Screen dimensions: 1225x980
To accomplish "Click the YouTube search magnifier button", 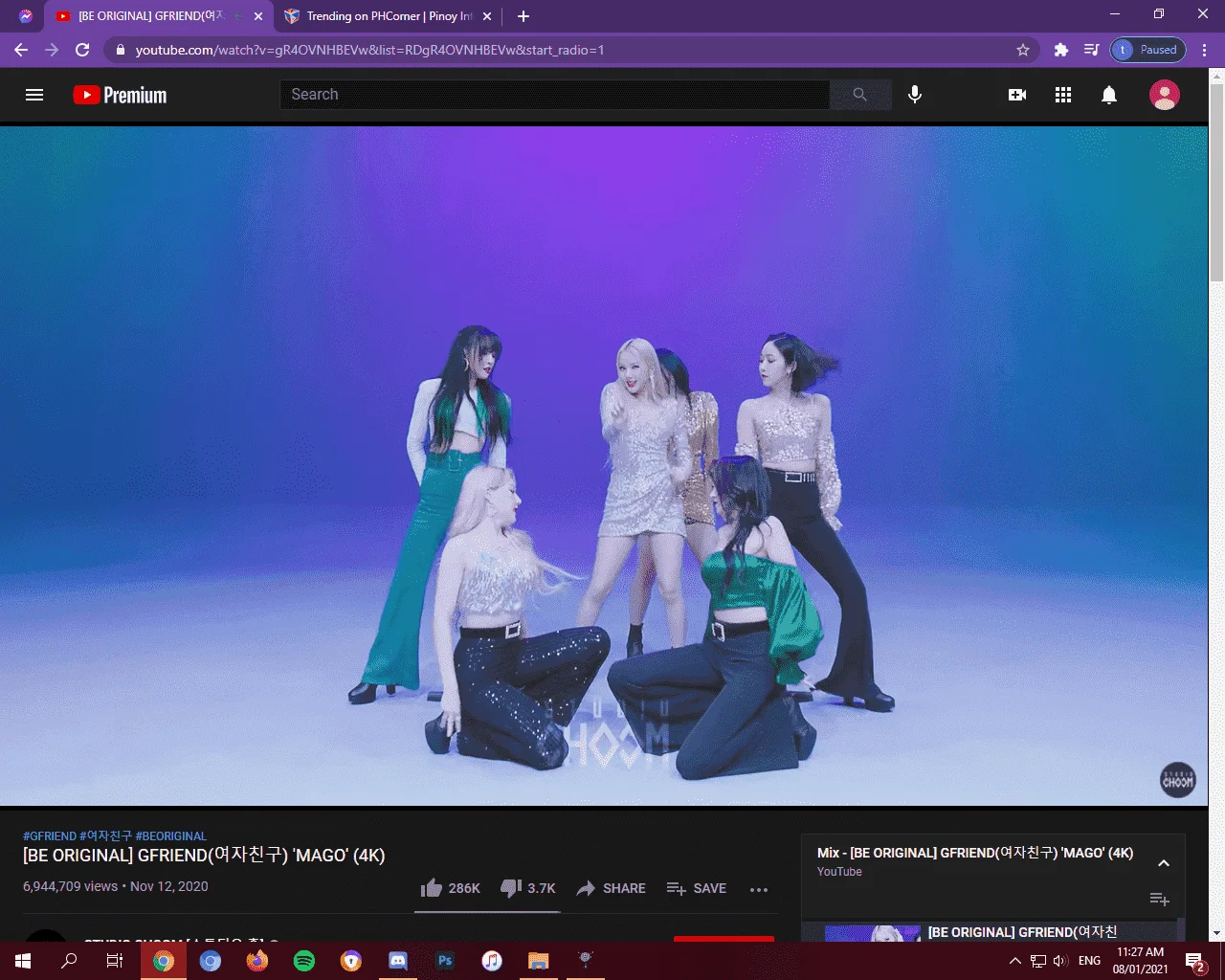I will point(859,95).
